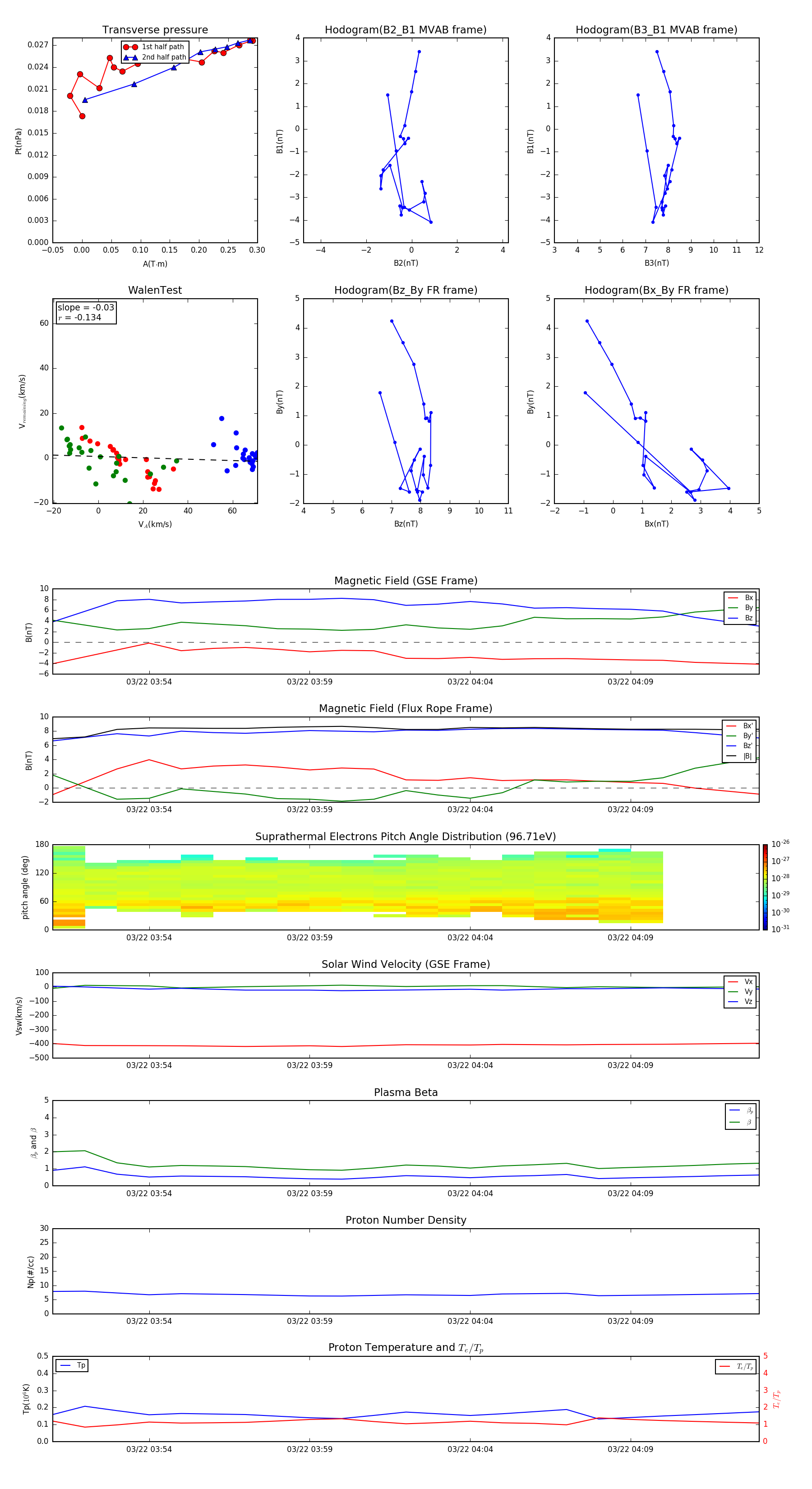
Task: Click '03/22 04:04' tick under GSE Magnetic Field panel
Action: [x=470, y=681]
